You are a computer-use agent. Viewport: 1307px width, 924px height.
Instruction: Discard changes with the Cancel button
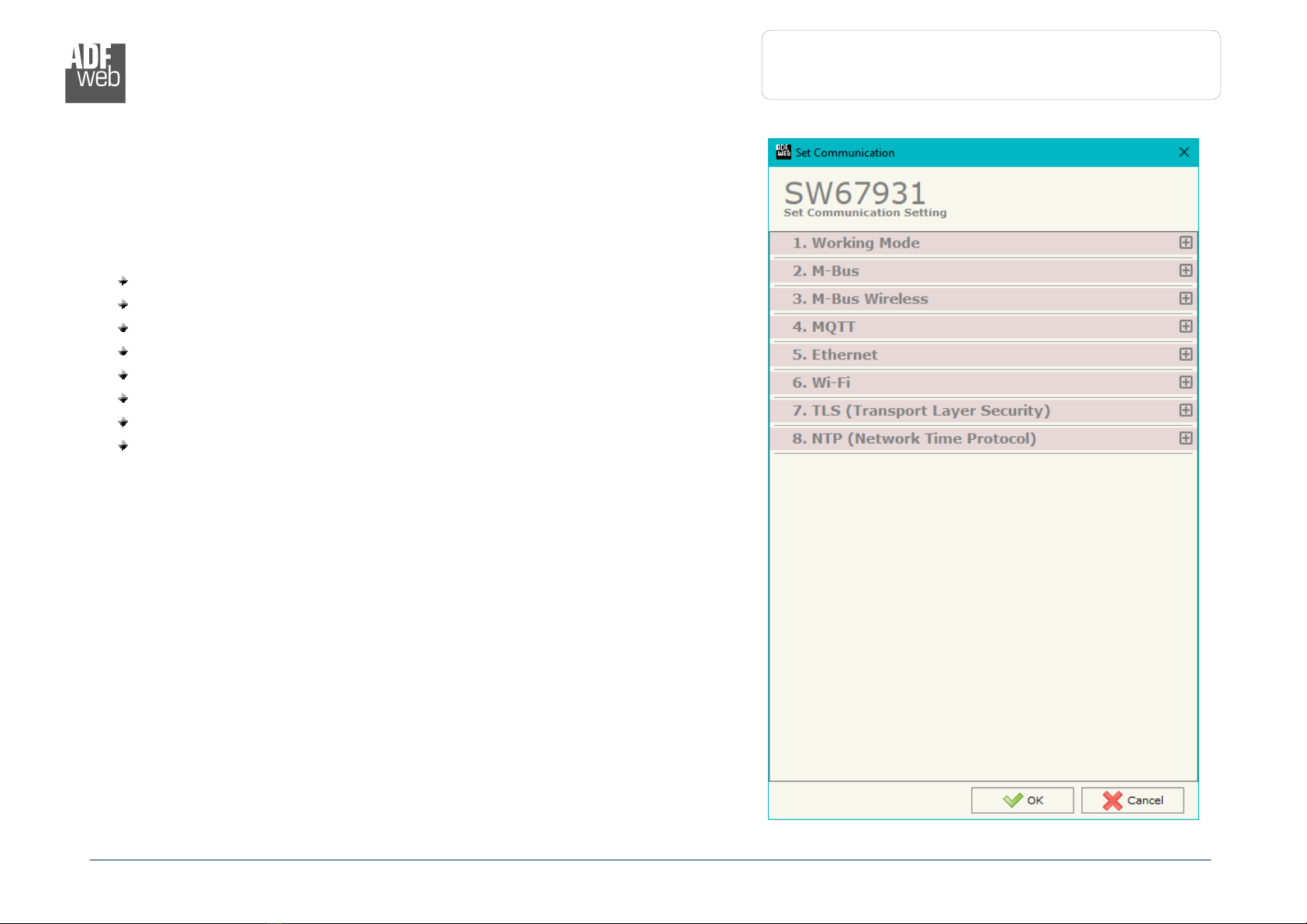tap(1132, 801)
